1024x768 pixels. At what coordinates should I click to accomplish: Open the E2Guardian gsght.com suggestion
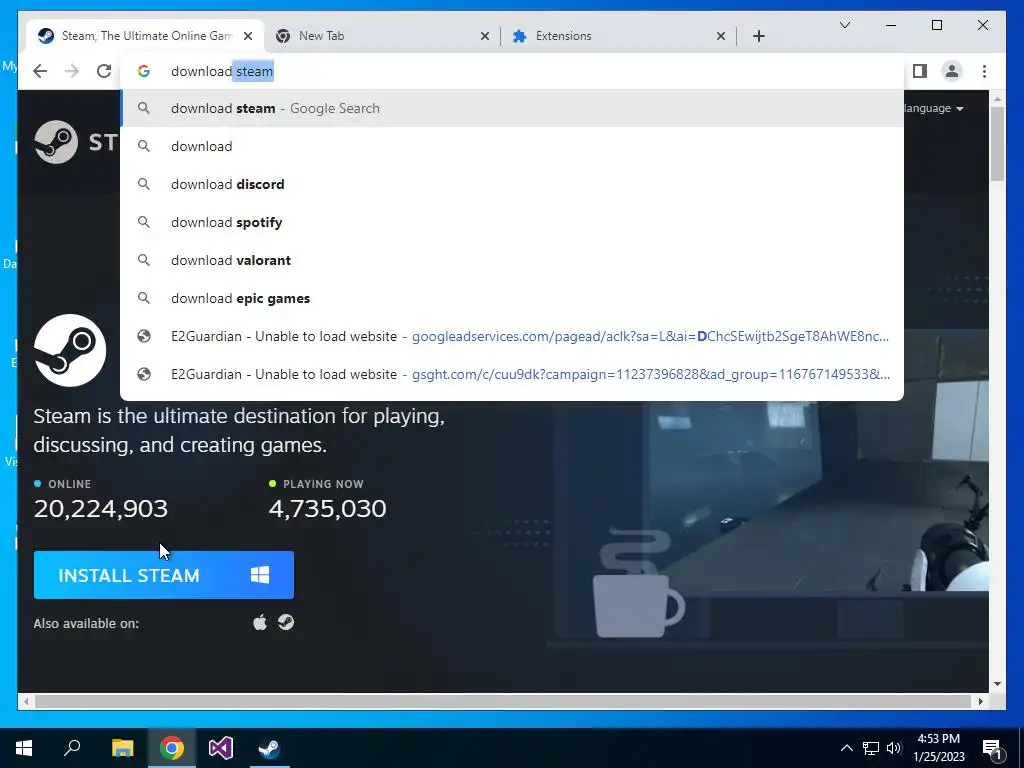(x=512, y=374)
